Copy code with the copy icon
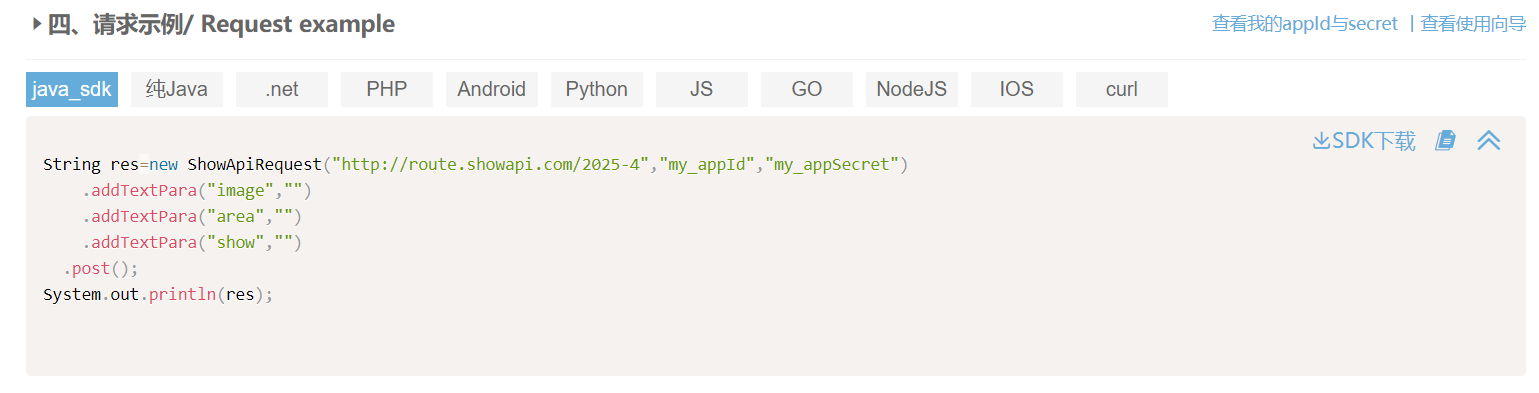The height and width of the screenshot is (393, 1539). (x=1445, y=141)
